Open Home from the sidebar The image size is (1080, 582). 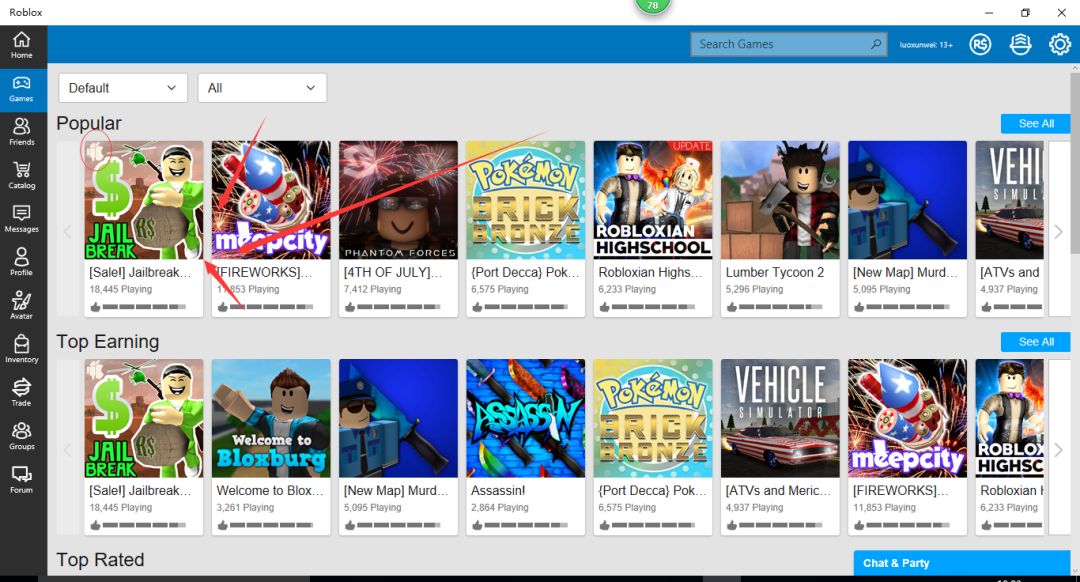pos(21,44)
